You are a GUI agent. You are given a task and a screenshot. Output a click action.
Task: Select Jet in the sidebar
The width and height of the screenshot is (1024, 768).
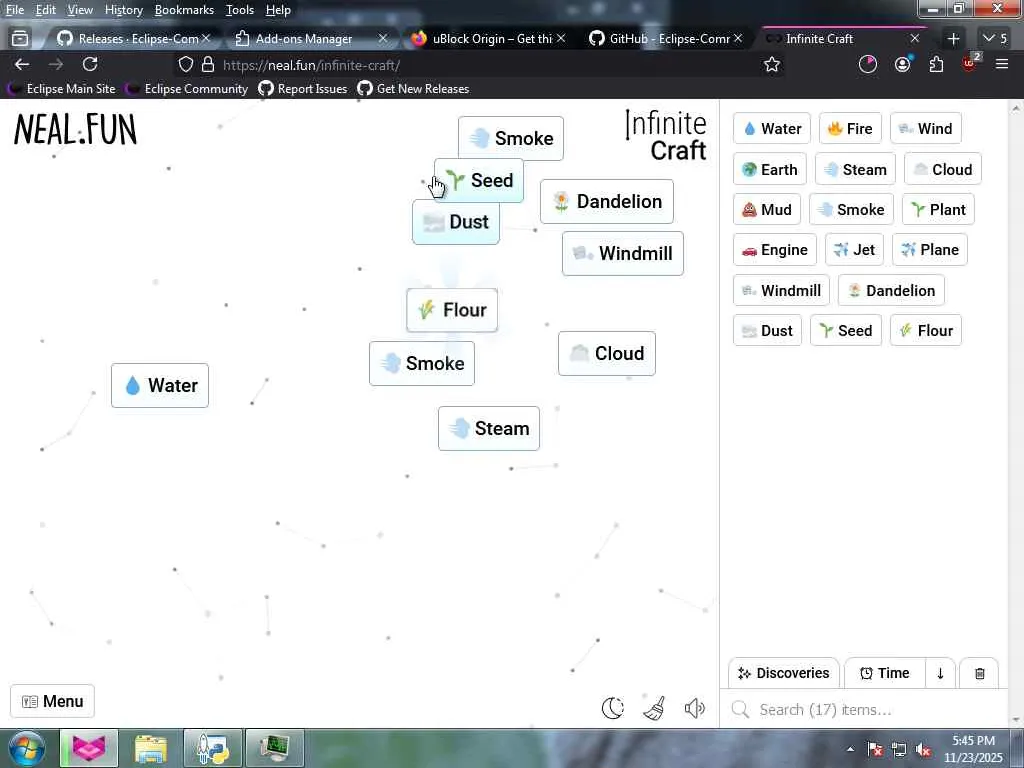854,250
